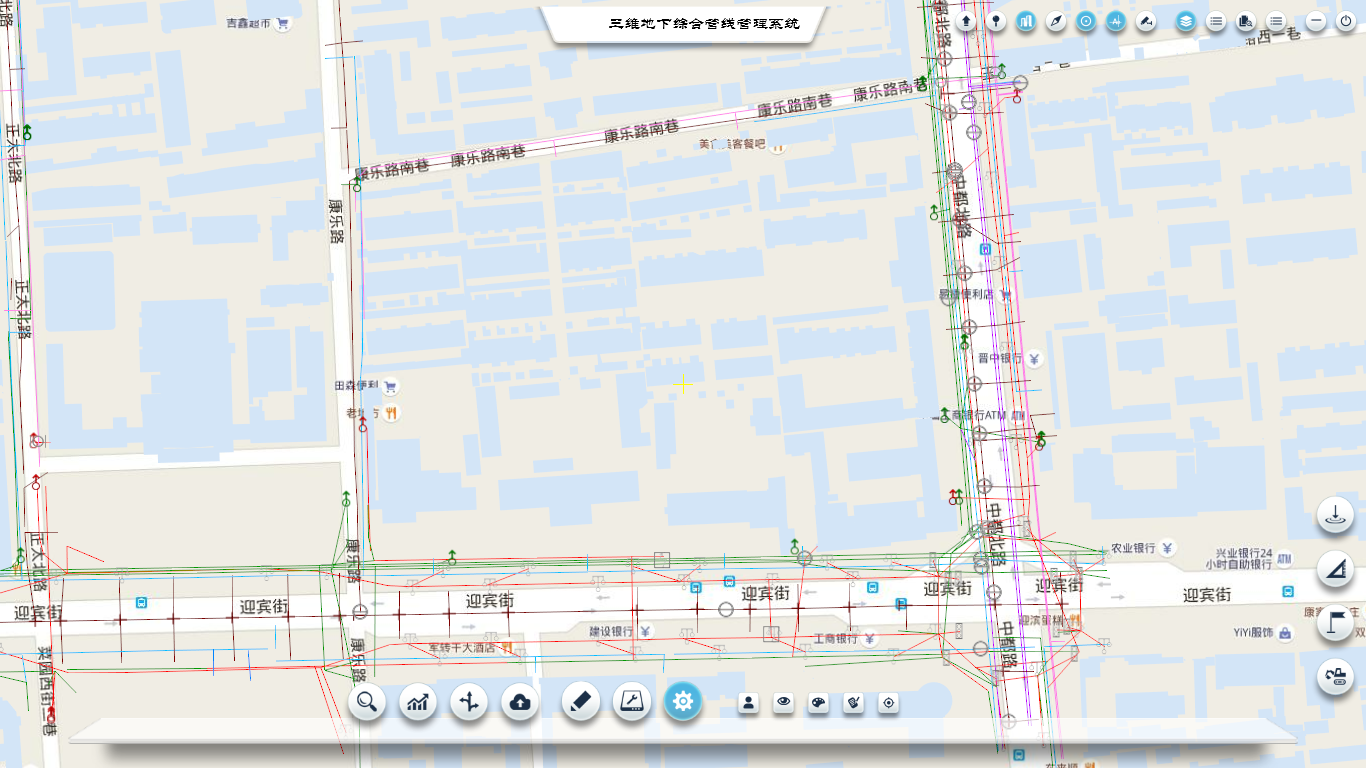
Task: Click the 吉鑫超市 map label
Action: 249,23
